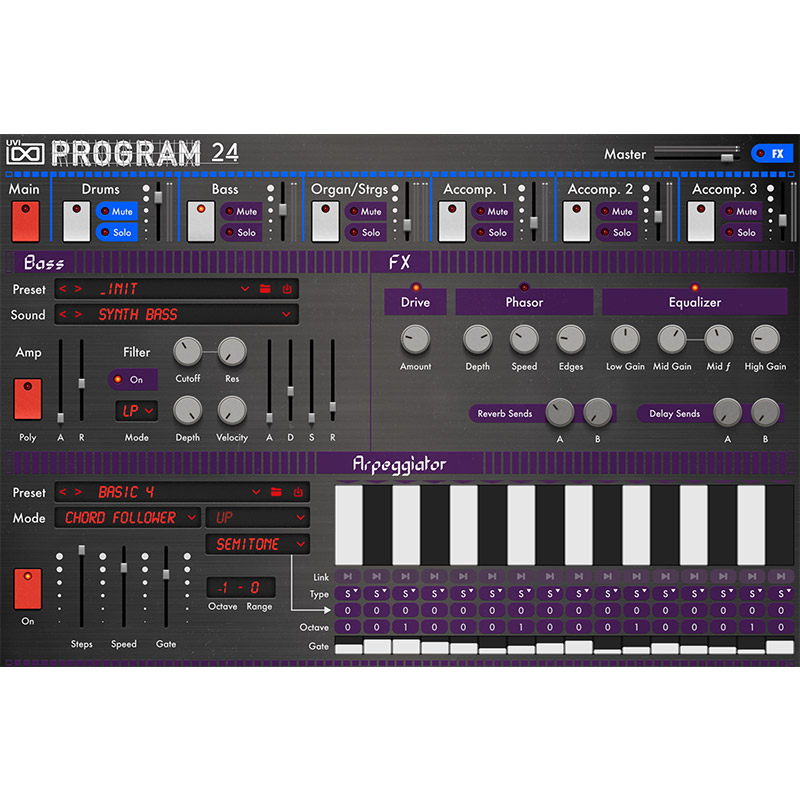800x800 pixels.
Task: Click the filter Depth knob
Action: pos(188,411)
